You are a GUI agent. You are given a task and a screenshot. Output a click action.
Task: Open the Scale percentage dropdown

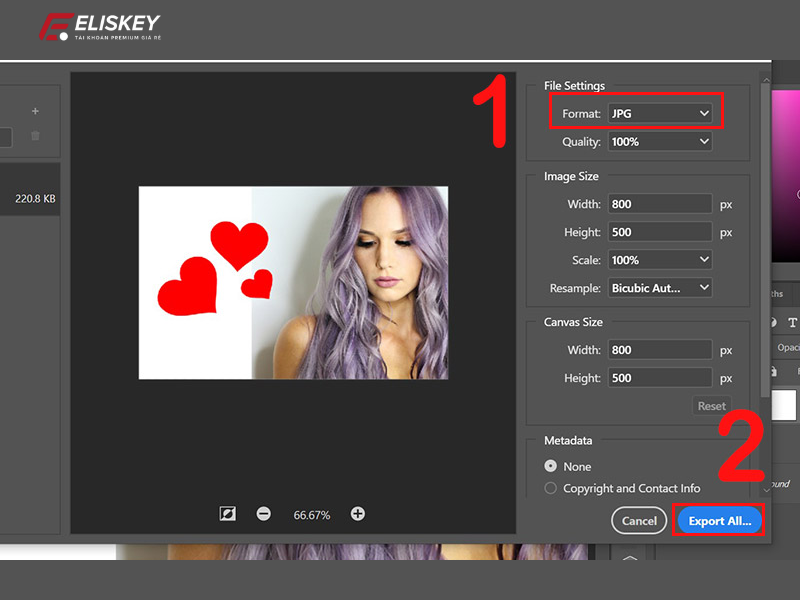660,259
